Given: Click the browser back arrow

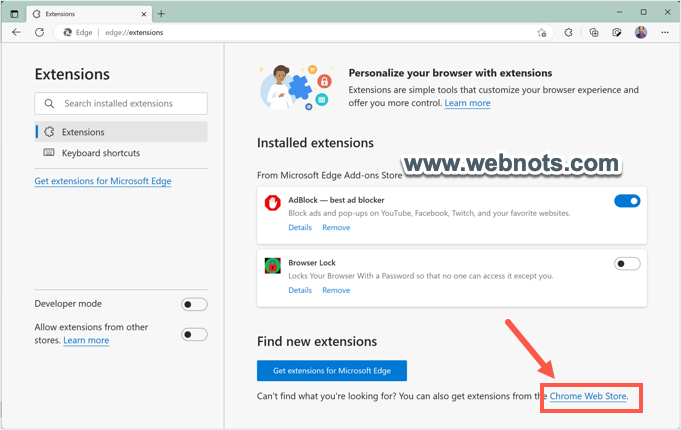Looking at the screenshot, I should coord(16,32).
